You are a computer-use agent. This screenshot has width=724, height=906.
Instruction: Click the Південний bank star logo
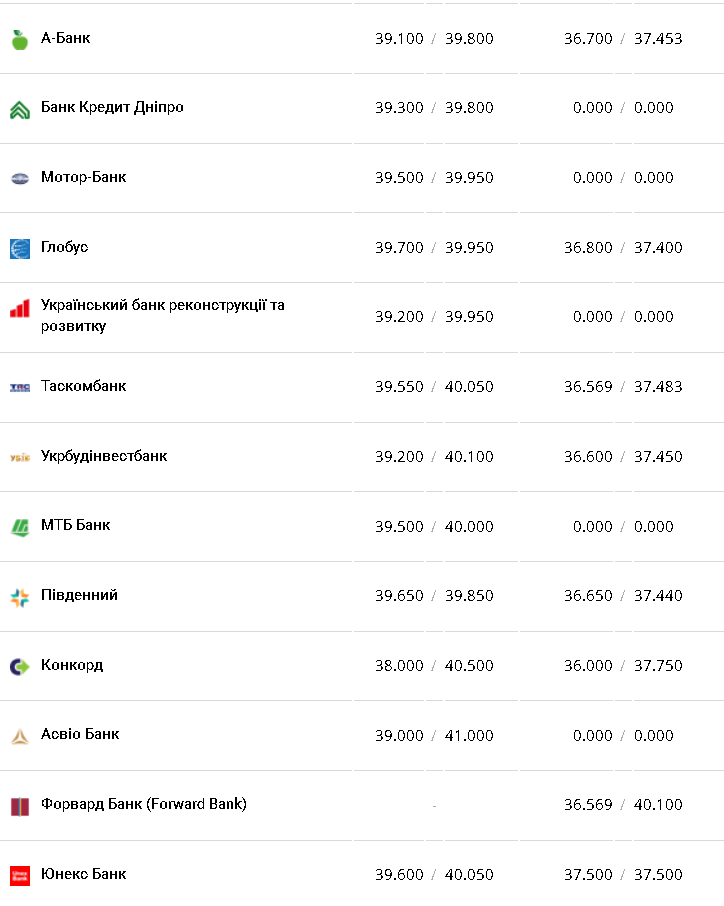[x=20, y=597]
